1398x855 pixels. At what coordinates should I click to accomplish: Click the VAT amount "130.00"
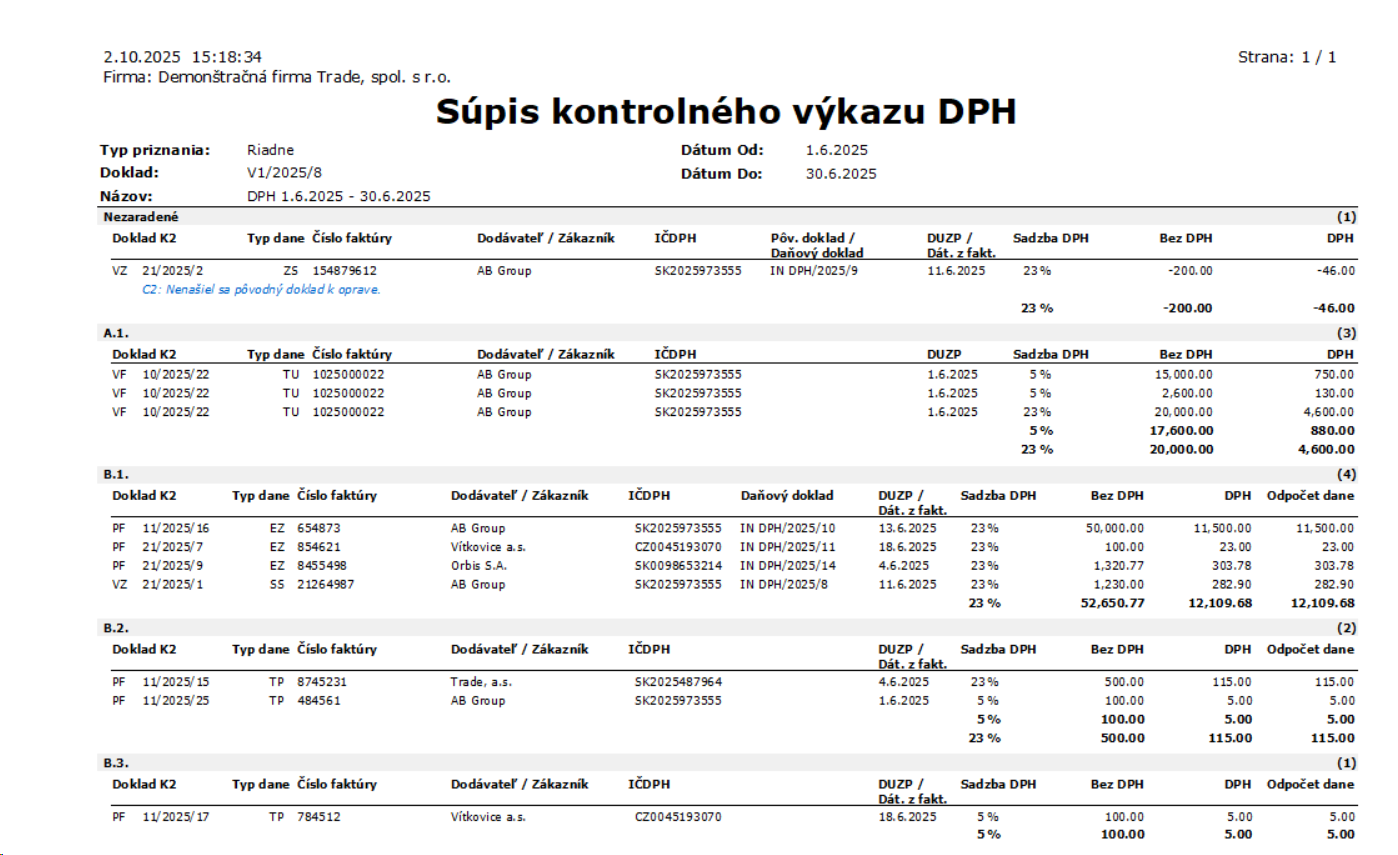(x=1335, y=393)
